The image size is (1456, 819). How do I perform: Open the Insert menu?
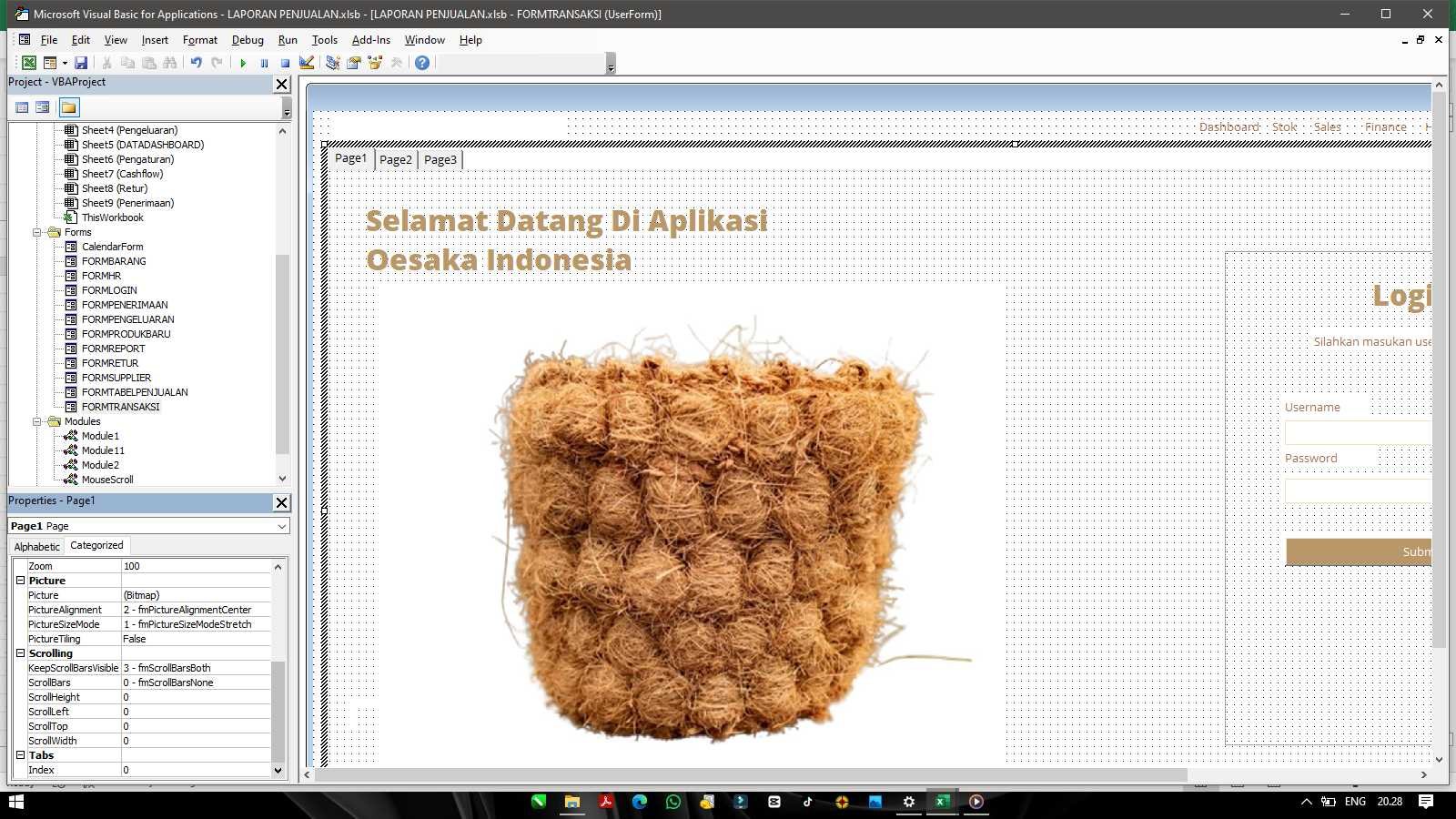coord(155,40)
